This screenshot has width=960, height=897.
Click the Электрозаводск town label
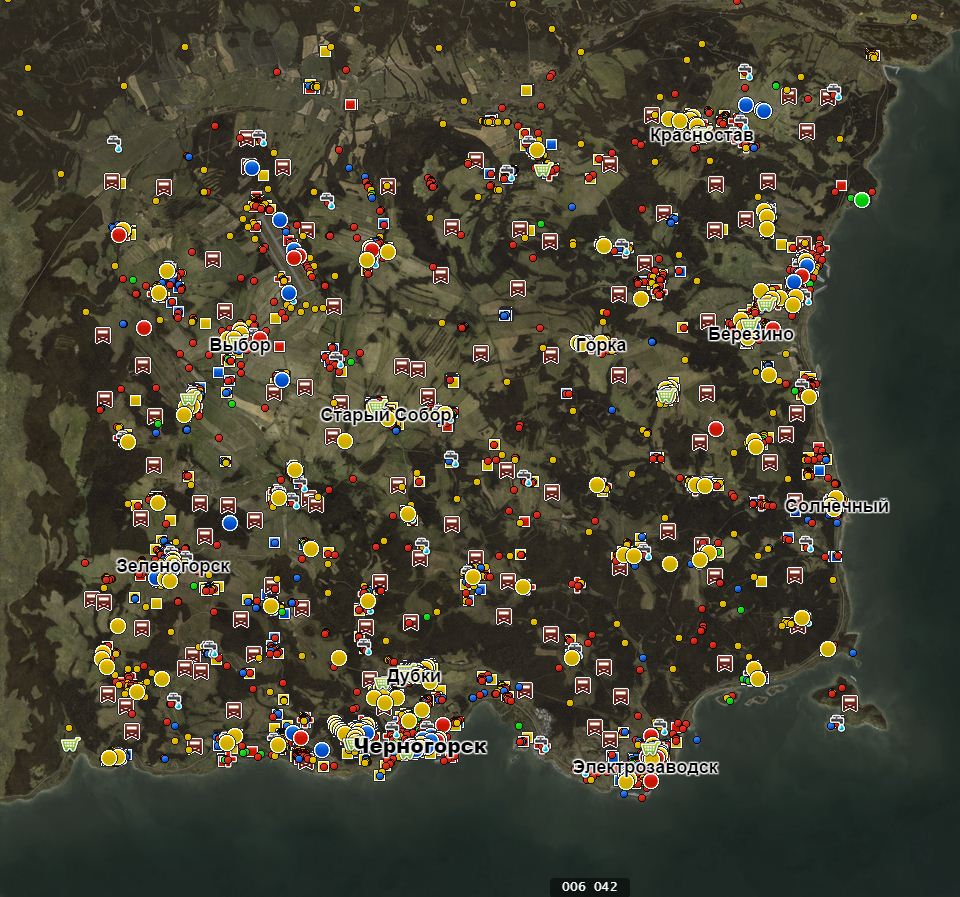click(x=645, y=767)
